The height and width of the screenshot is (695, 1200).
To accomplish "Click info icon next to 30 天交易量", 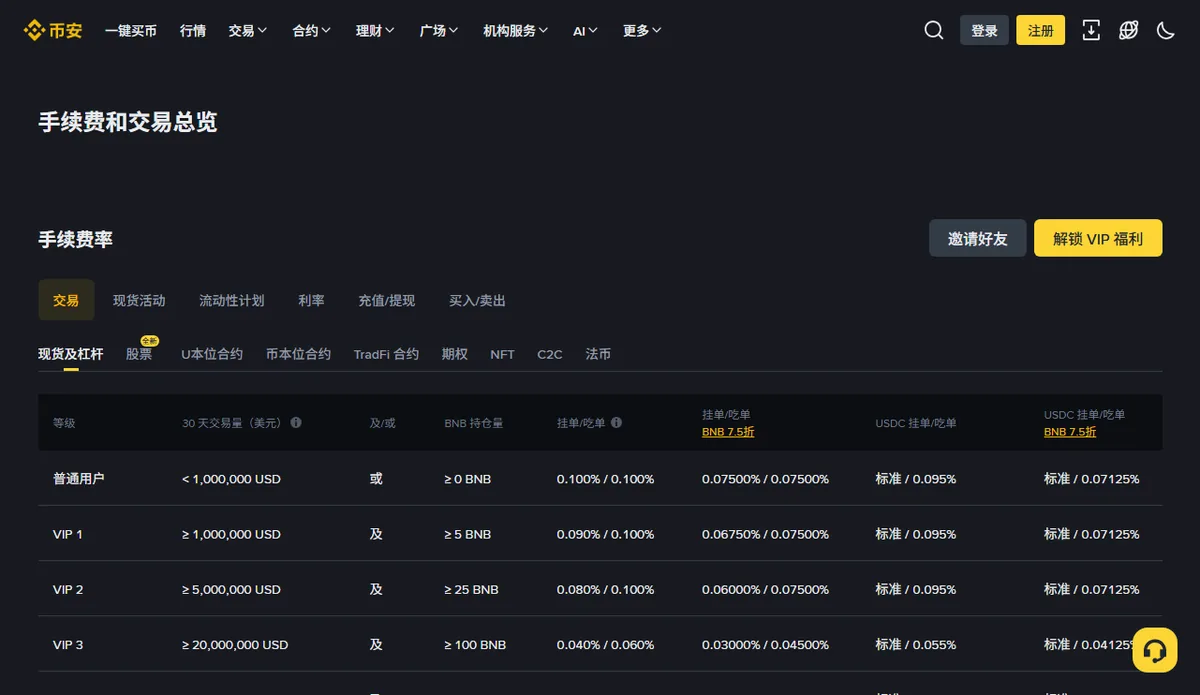I will click(296, 423).
